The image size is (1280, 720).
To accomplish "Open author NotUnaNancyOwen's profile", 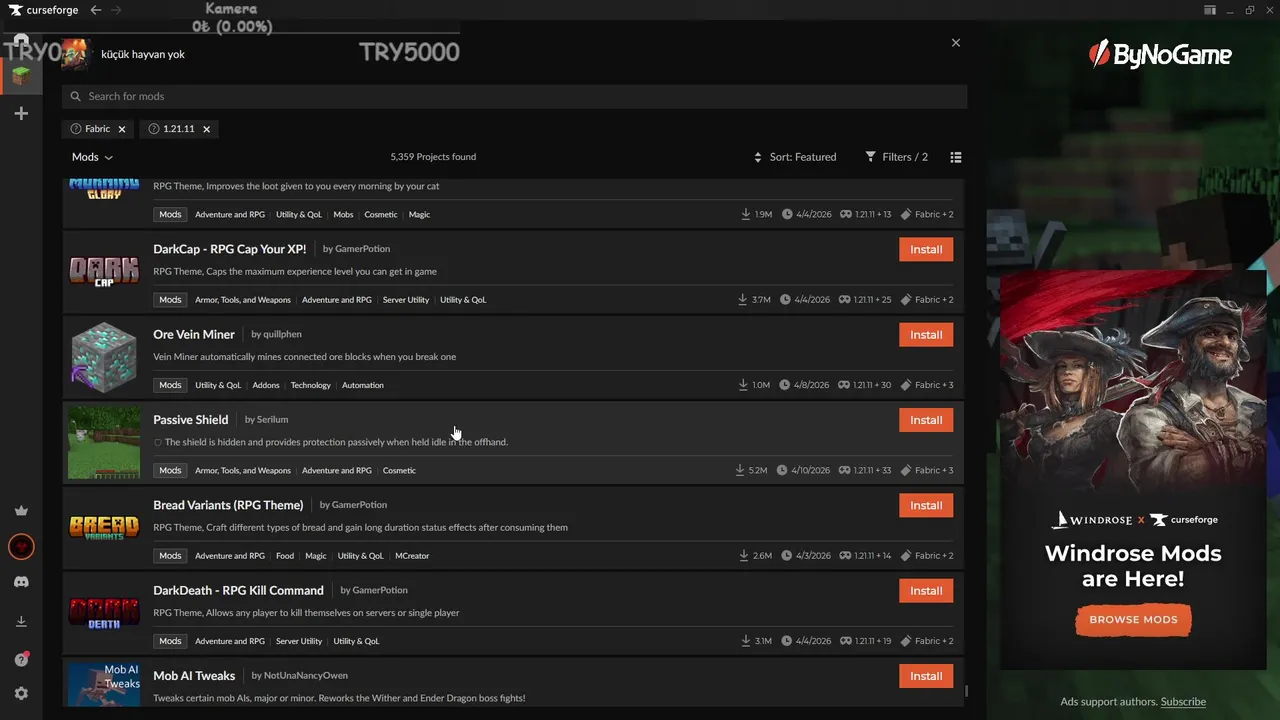I will click(305, 676).
